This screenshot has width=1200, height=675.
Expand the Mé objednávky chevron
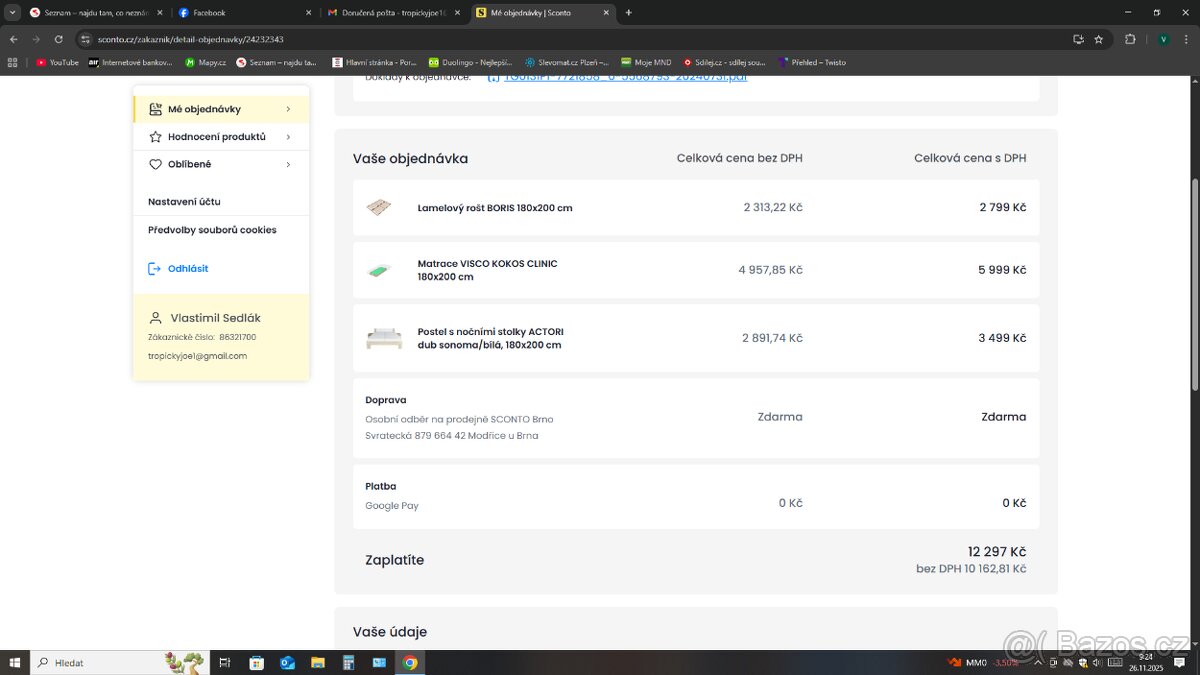[288, 109]
